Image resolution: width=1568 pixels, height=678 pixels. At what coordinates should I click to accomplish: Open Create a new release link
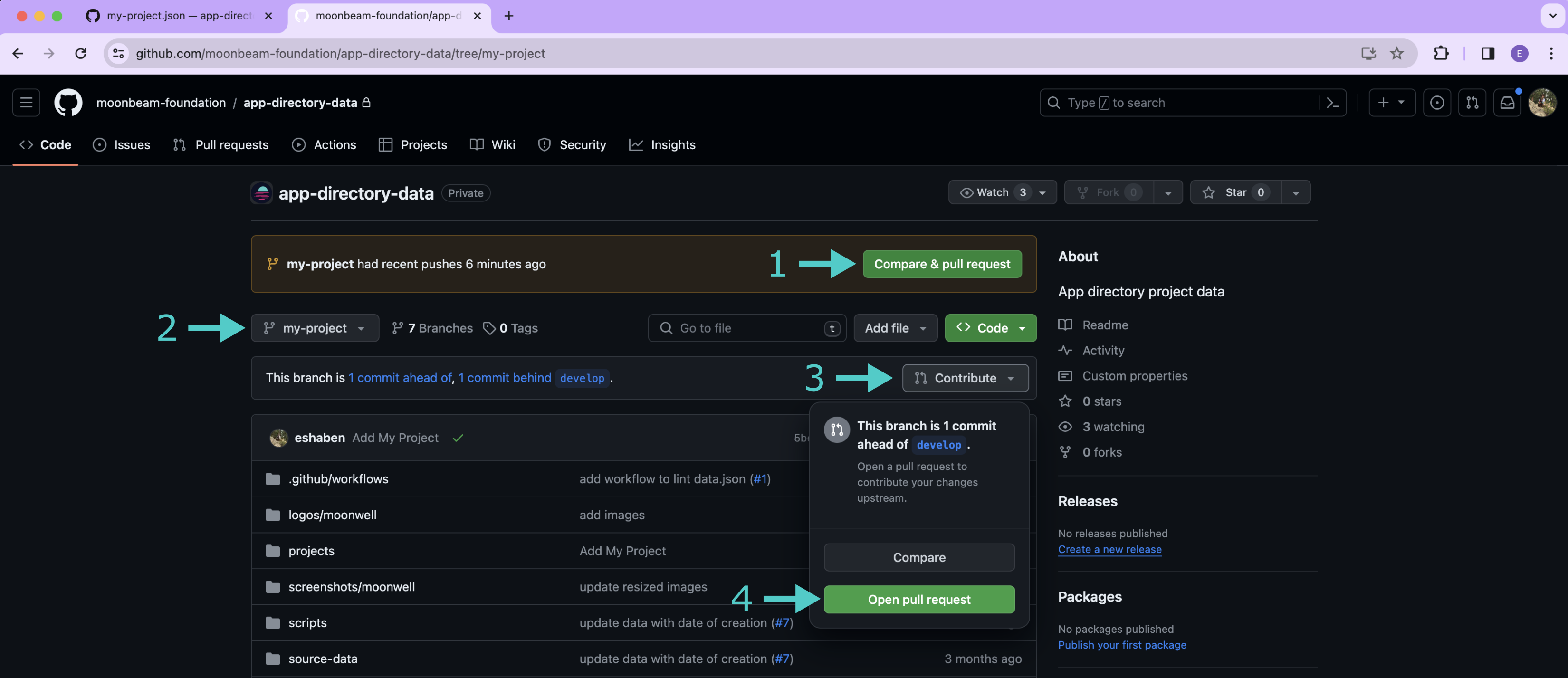1109,550
